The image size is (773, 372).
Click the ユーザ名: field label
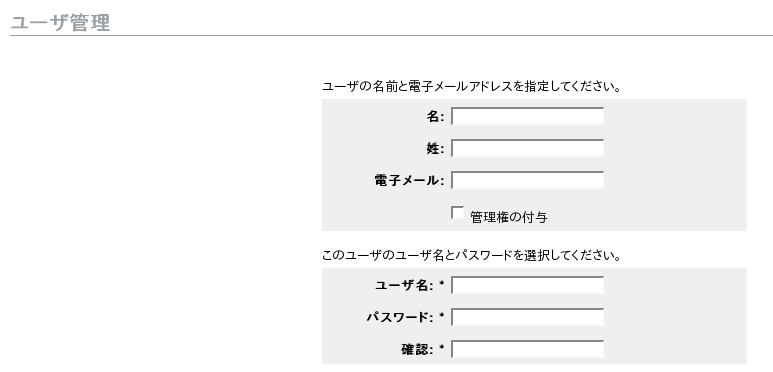click(404, 285)
